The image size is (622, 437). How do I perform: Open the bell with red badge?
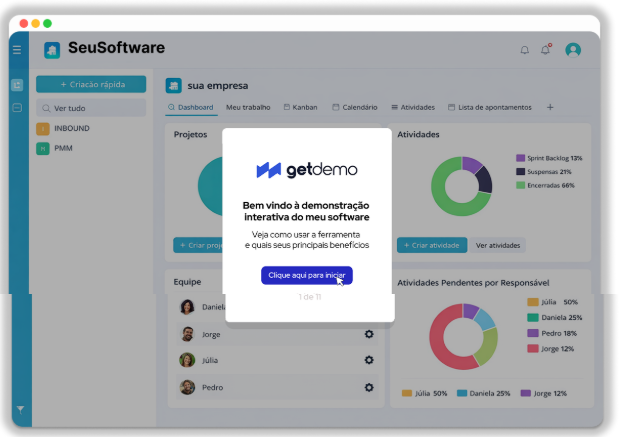click(546, 49)
